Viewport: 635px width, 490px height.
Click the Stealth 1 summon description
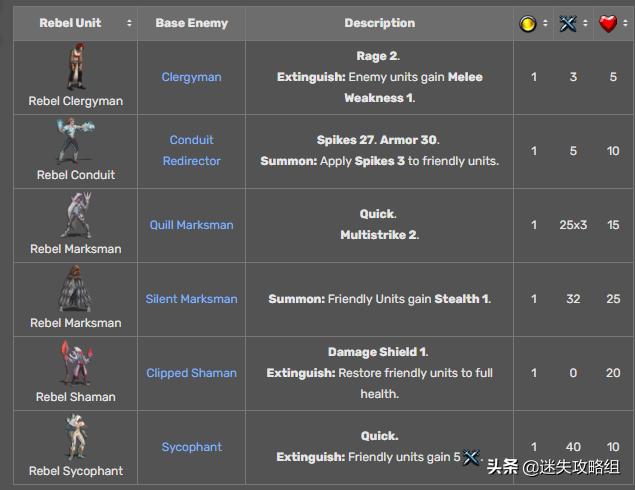coord(379,299)
